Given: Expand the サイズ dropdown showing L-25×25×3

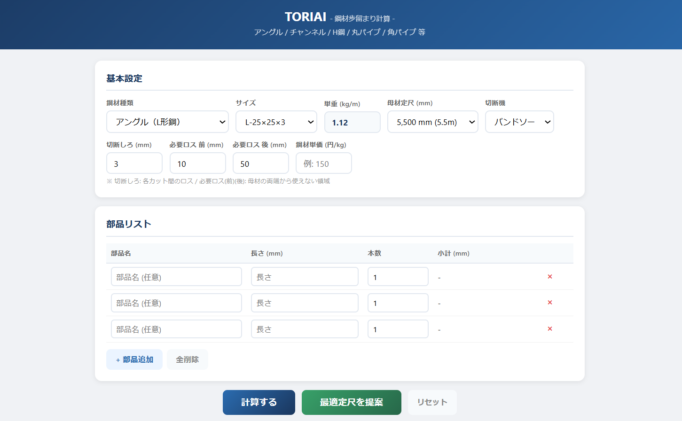Looking at the screenshot, I should click(275, 122).
